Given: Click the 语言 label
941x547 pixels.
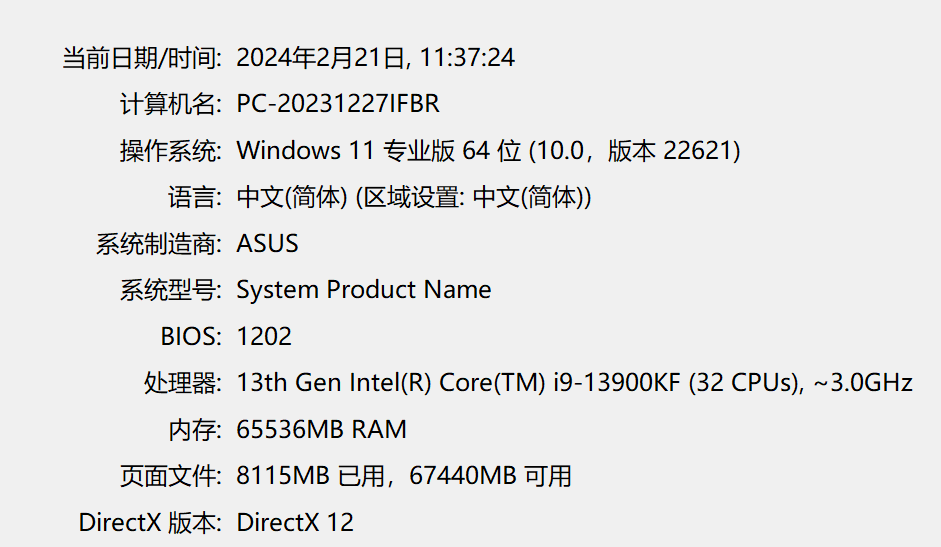Looking at the screenshot, I should tap(193, 197).
